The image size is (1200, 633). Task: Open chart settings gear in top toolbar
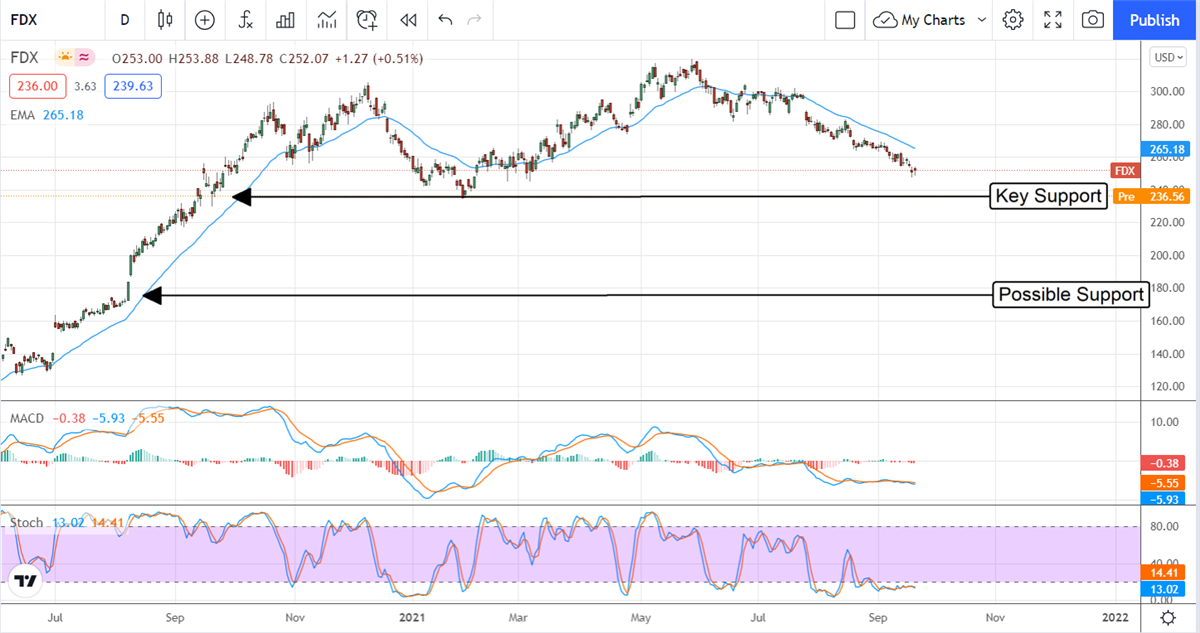point(1013,20)
